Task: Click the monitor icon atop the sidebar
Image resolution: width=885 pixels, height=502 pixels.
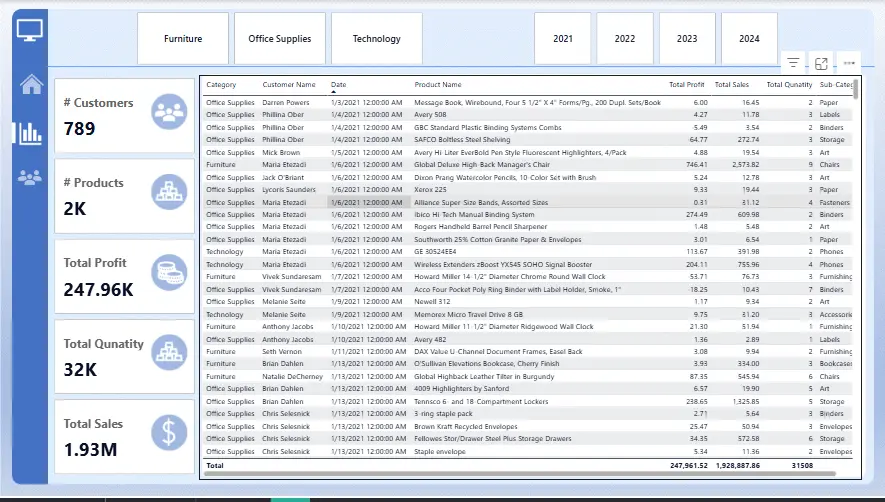Action: click(x=30, y=29)
